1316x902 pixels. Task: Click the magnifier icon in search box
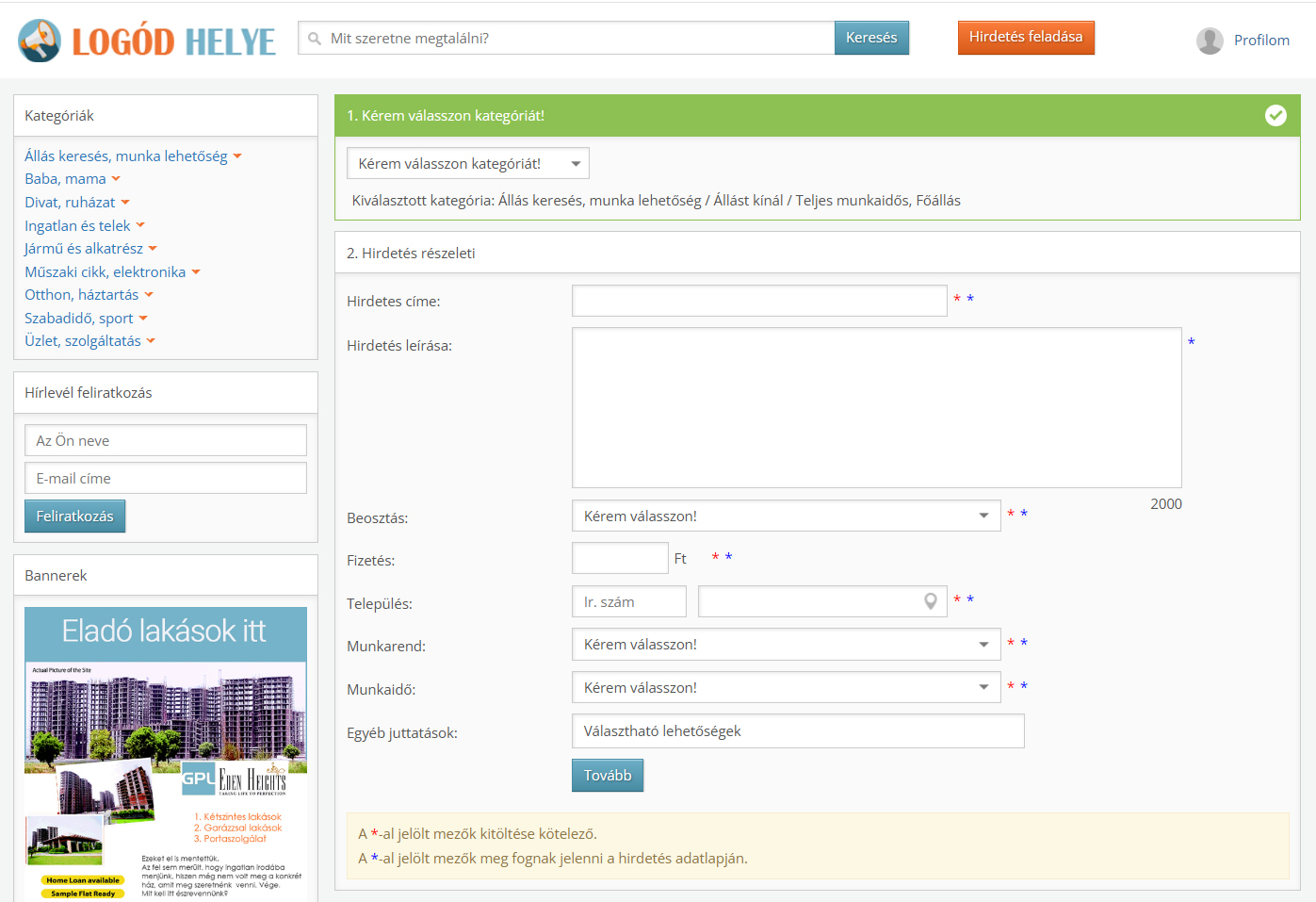[x=315, y=39]
